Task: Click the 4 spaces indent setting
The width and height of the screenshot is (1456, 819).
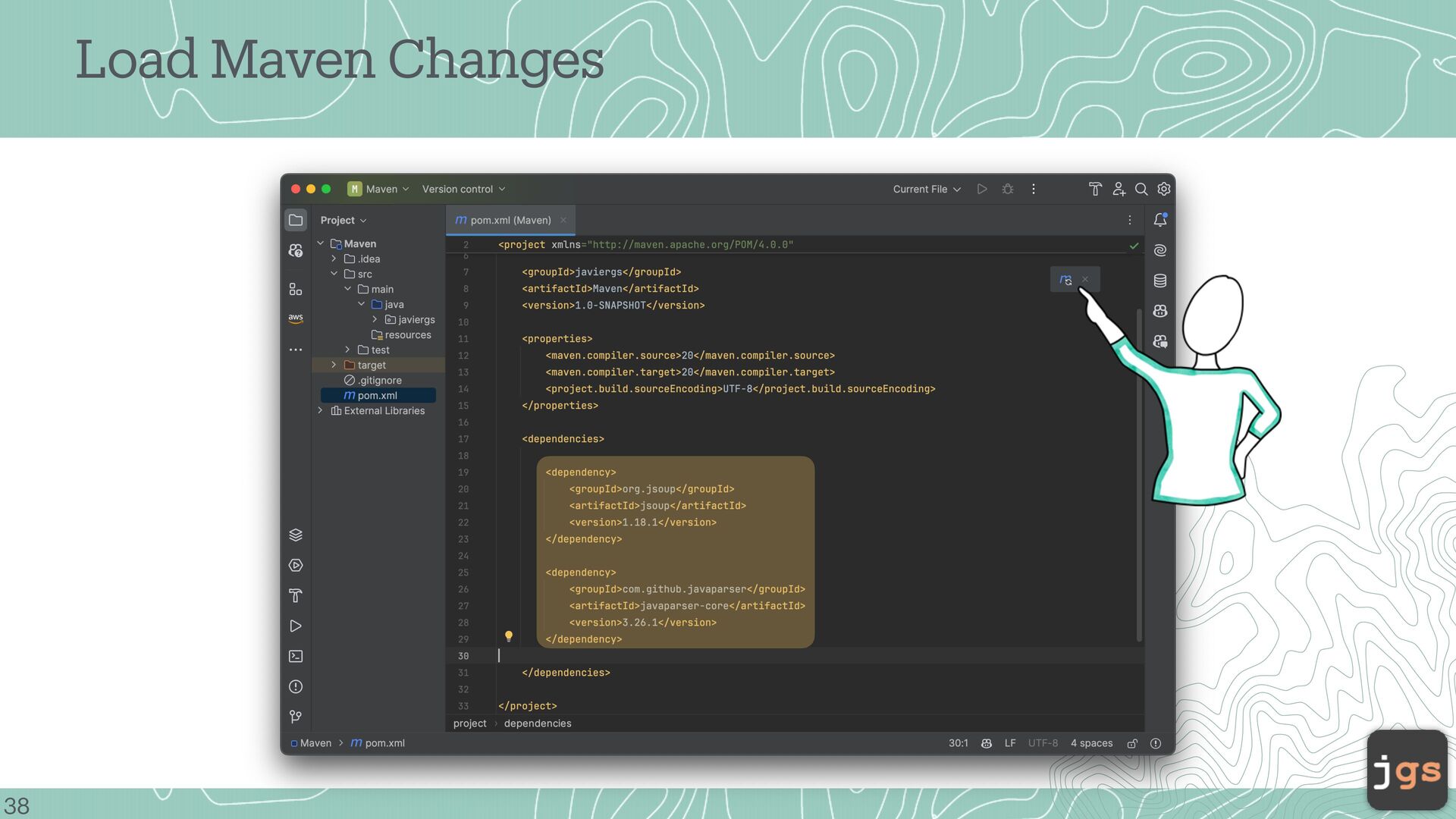Action: (1091, 743)
